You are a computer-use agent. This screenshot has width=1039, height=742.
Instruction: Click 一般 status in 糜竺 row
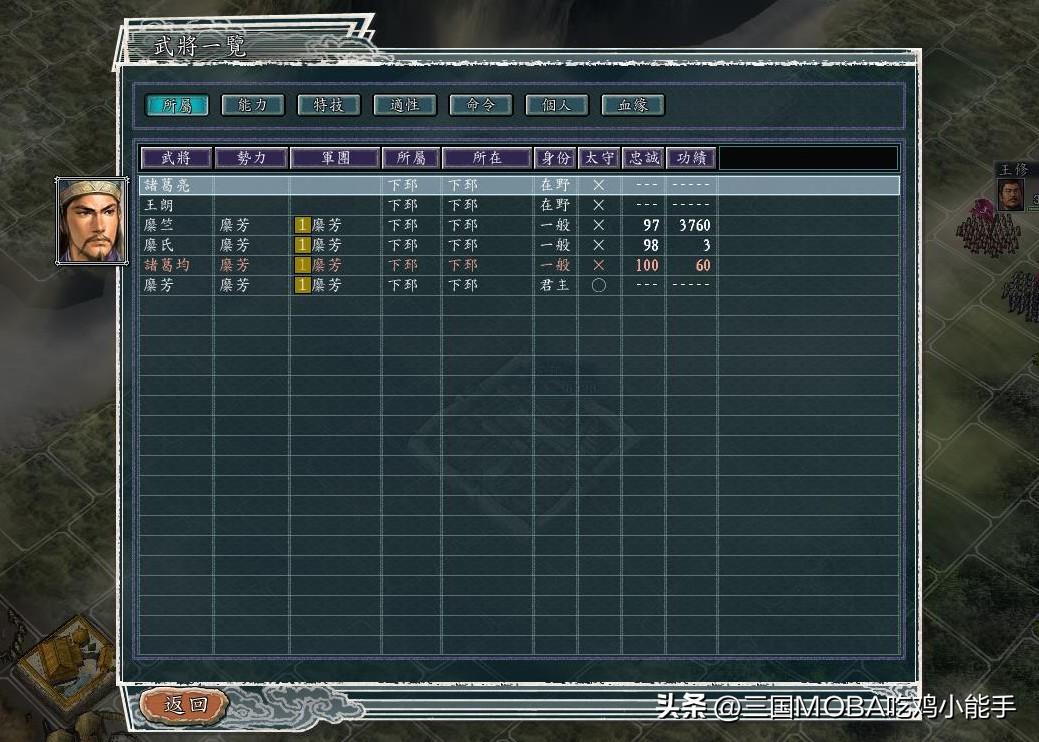coord(555,225)
